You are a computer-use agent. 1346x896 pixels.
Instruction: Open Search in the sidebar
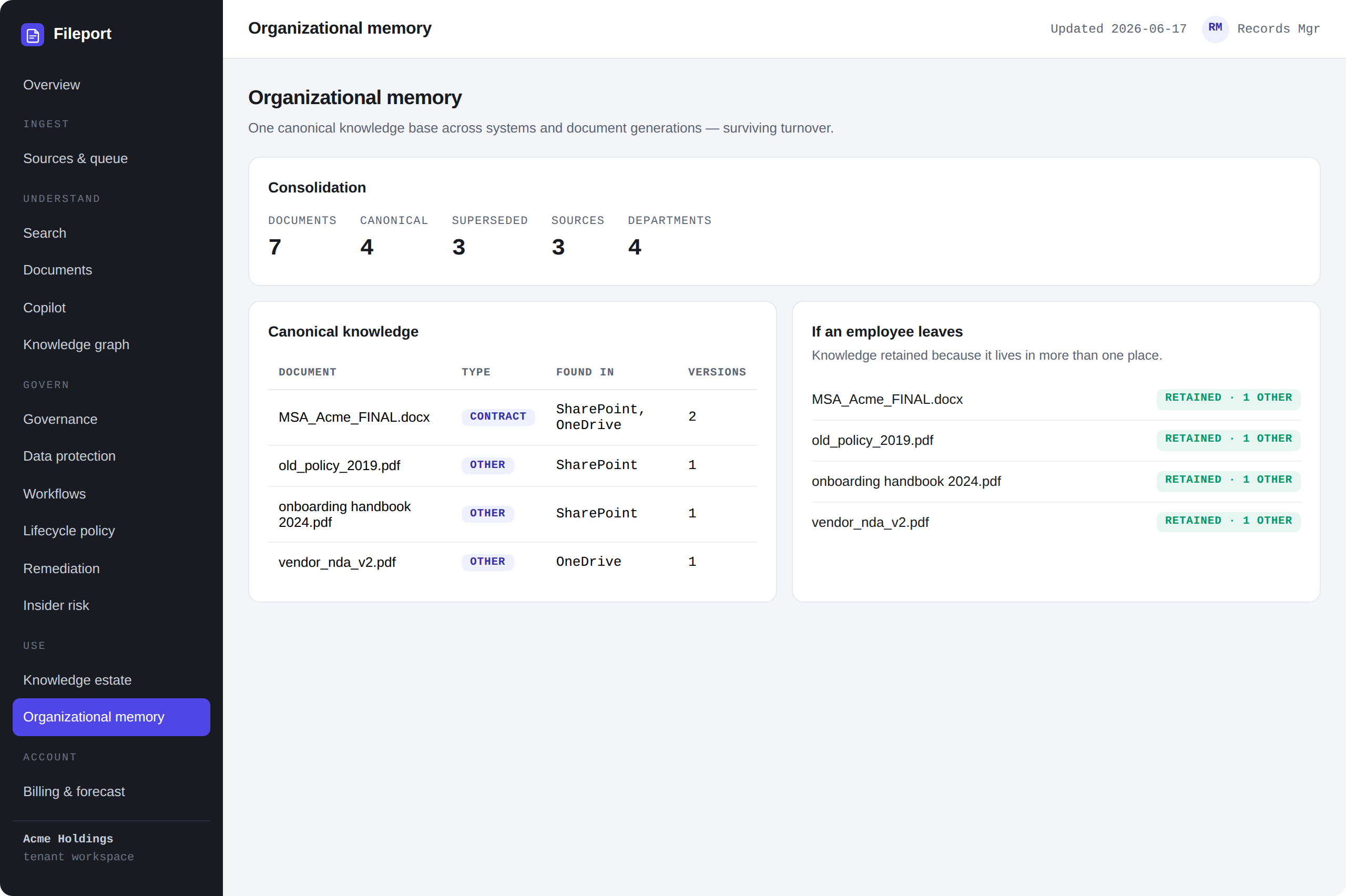(111, 233)
